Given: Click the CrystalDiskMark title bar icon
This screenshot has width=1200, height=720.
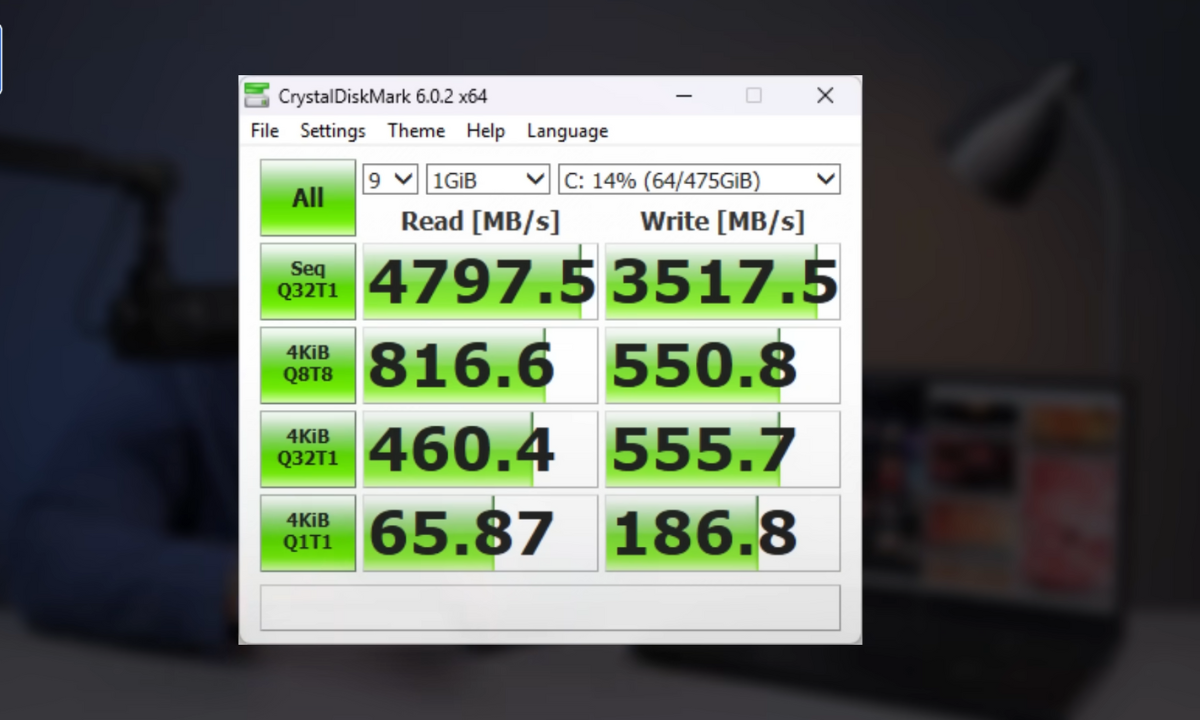Looking at the screenshot, I should click(x=257, y=96).
